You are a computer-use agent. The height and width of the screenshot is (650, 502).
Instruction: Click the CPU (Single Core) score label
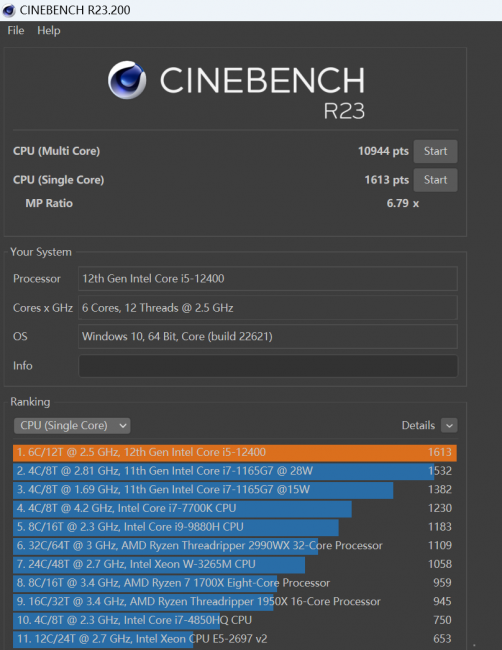click(x=58, y=180)
